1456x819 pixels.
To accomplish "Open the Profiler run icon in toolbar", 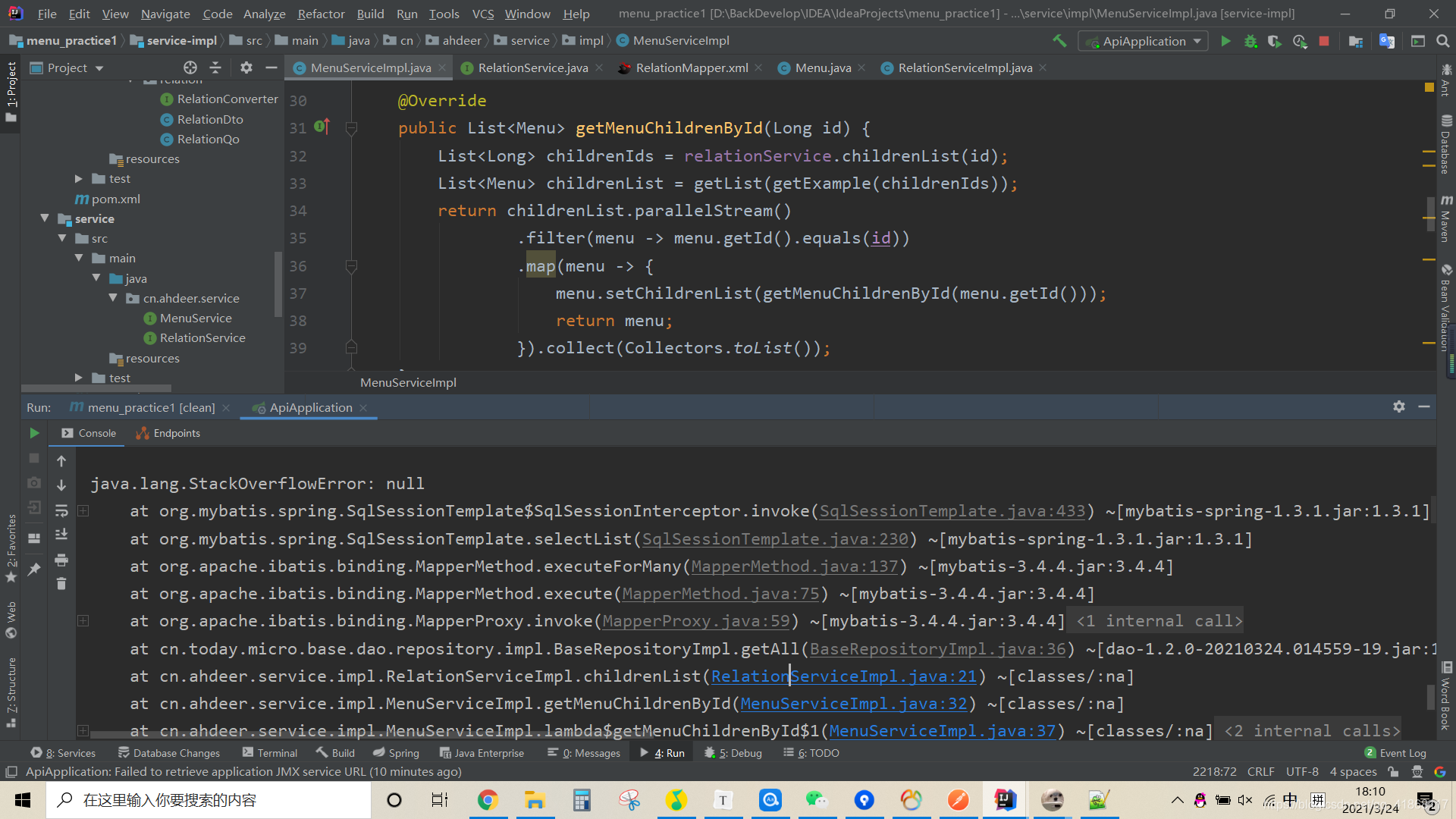I will pyautogui.click(x=1300, y=41).
